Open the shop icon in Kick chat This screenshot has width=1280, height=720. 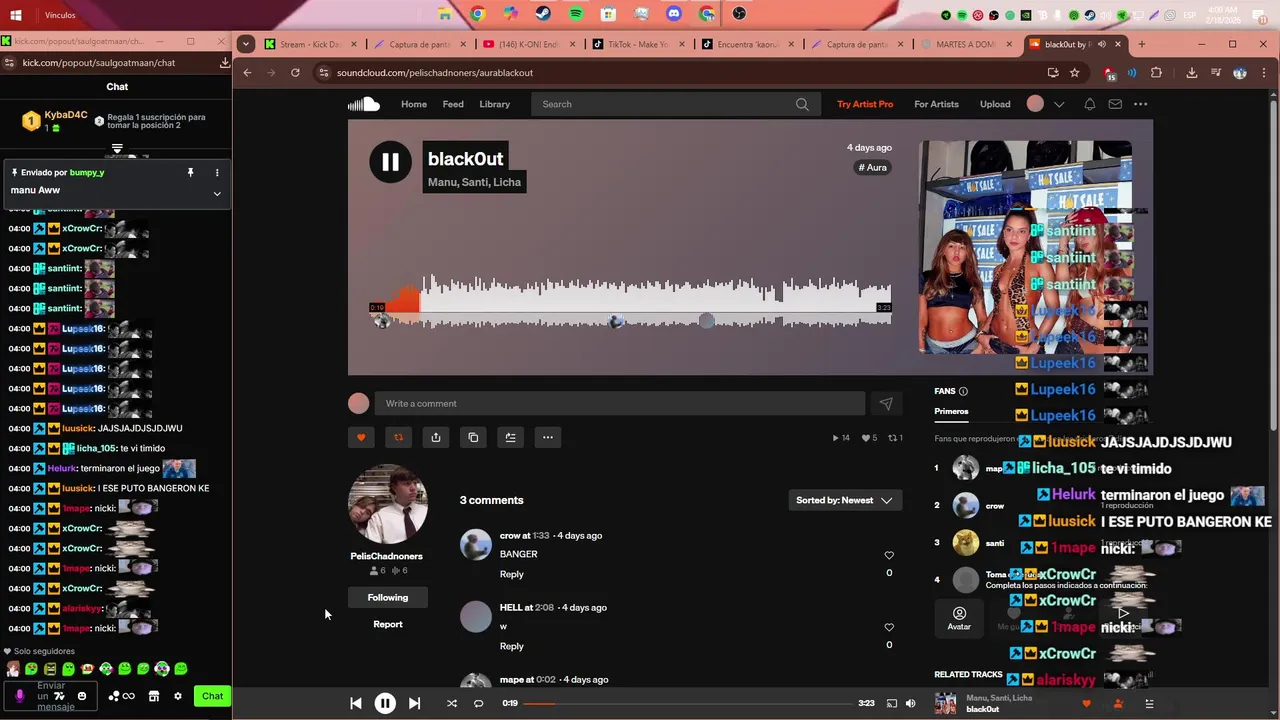point(154,696)
